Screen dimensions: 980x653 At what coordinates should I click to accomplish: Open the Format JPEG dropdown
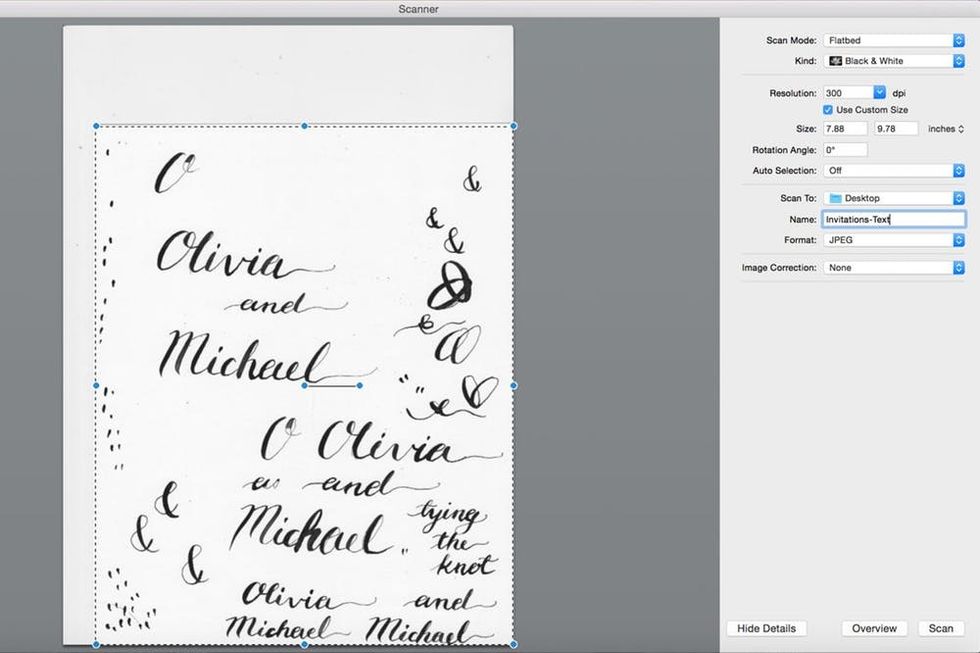click(893, 240)
